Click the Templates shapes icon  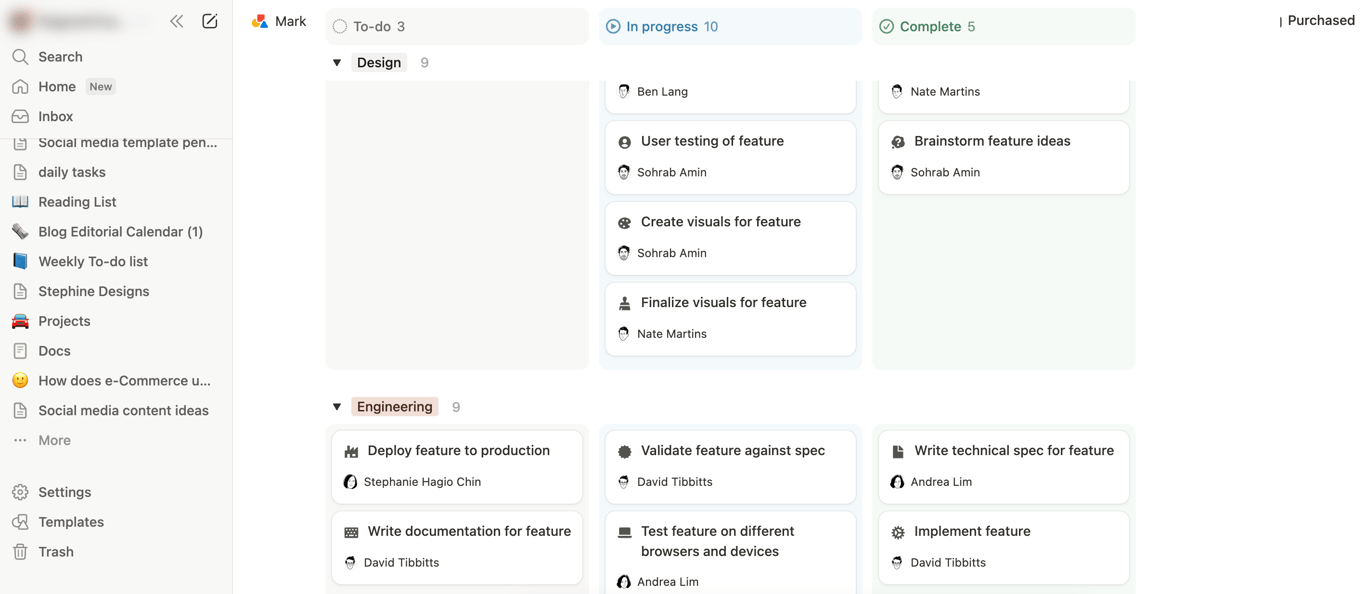pyautogui.click(x=20, y=522)
